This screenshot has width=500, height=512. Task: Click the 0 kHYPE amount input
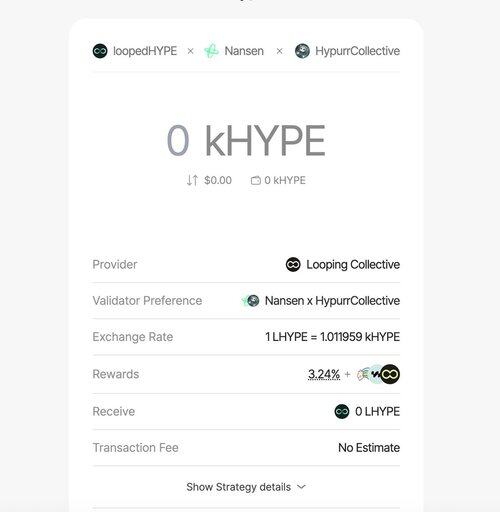246,140
